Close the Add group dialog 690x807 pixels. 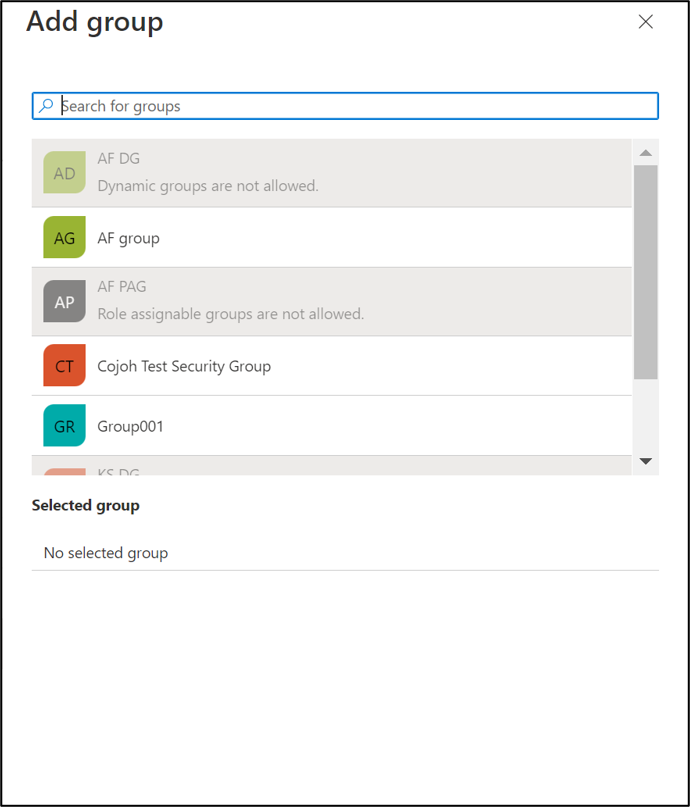(x=645, y=21)
